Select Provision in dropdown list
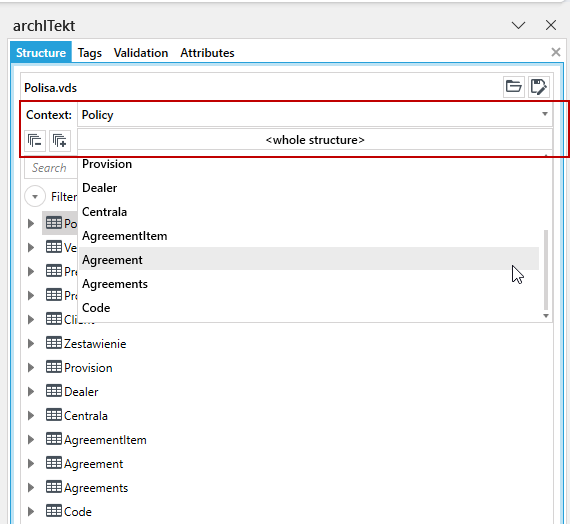Viewport: 570px width, 524px height. click(309, 164)
